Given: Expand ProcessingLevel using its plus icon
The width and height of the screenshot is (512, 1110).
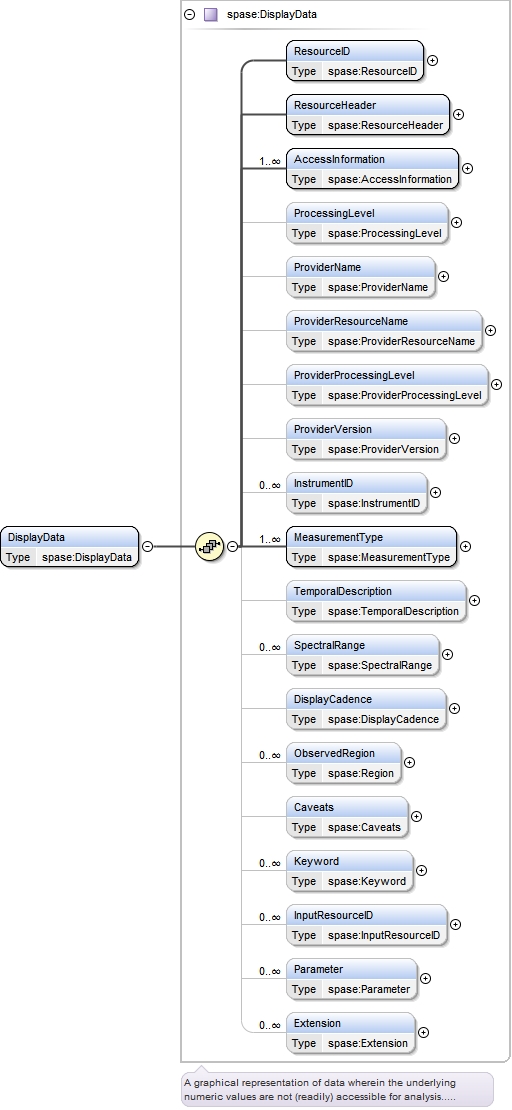Looking at the screenshot, I should click(457, 222).
